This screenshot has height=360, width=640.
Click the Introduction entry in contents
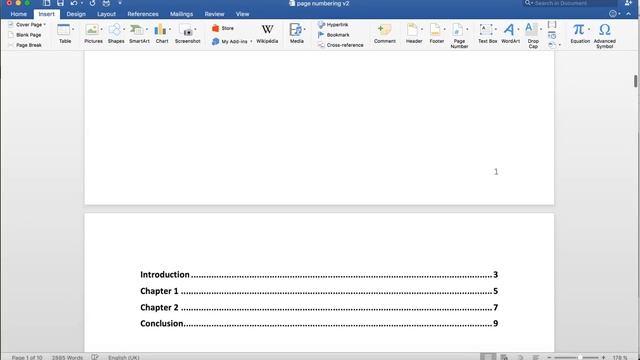(319, 275)
